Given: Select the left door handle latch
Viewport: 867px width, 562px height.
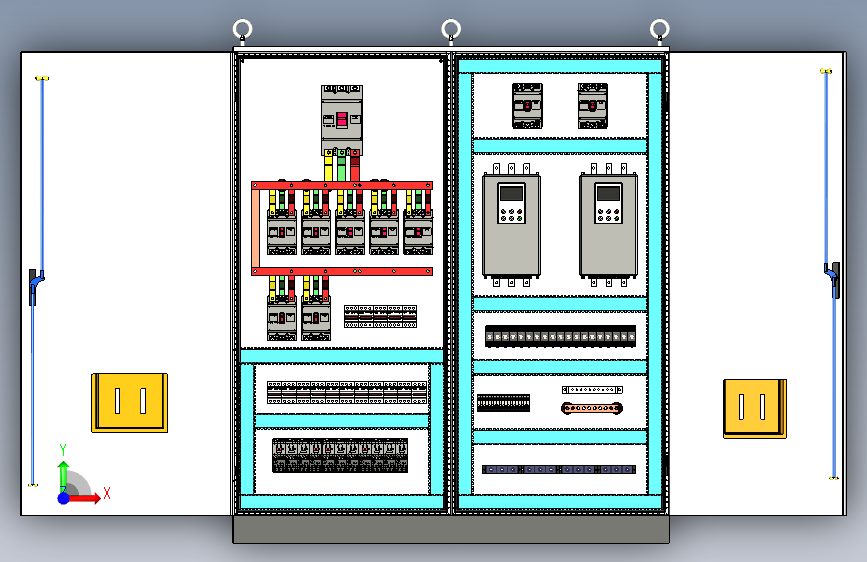Looking at the screenshot, I should (x=35, y=287).
